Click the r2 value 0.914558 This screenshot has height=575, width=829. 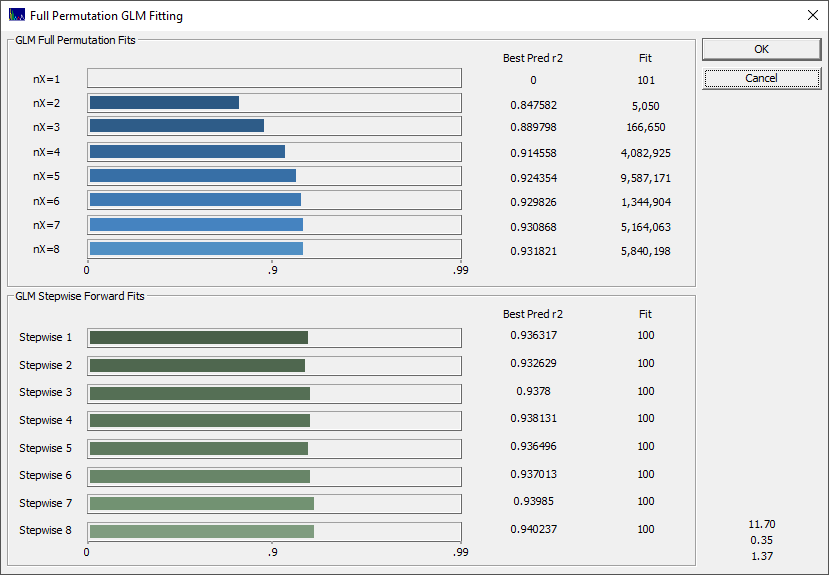coord(533,153)
